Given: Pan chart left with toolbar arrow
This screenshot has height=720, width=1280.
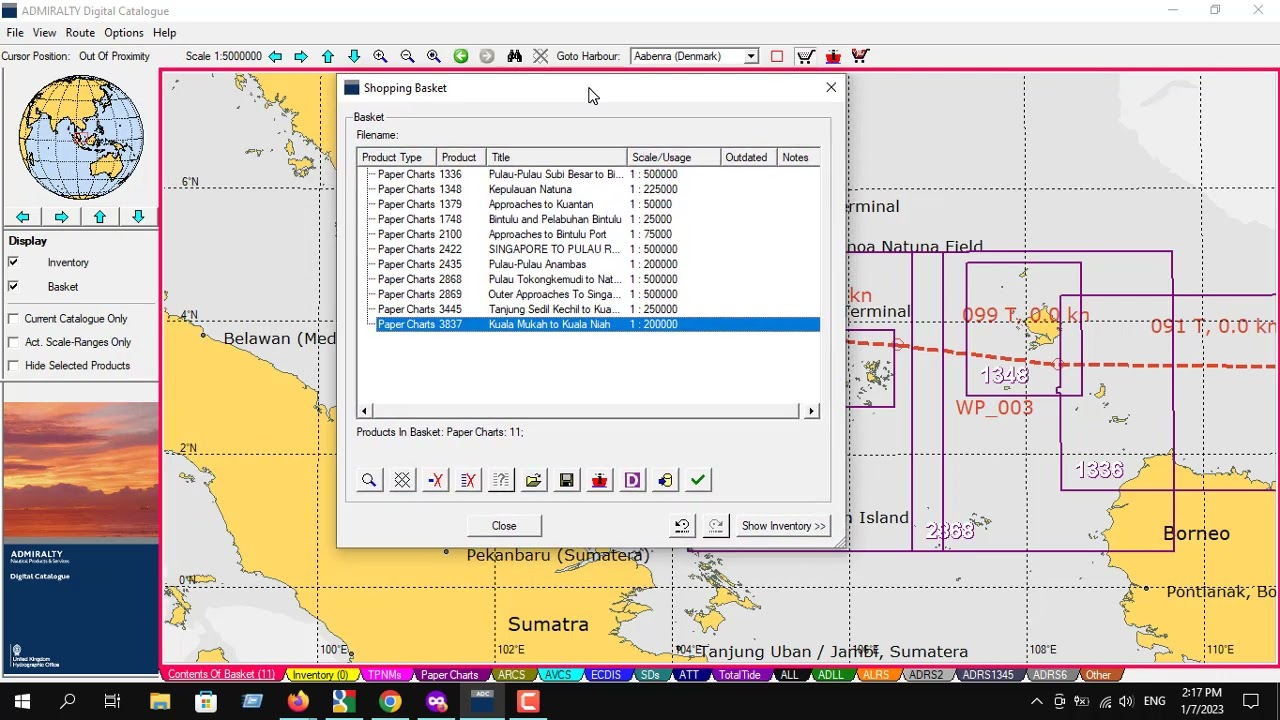Looking at the screenshot, I should pos(275,57).
